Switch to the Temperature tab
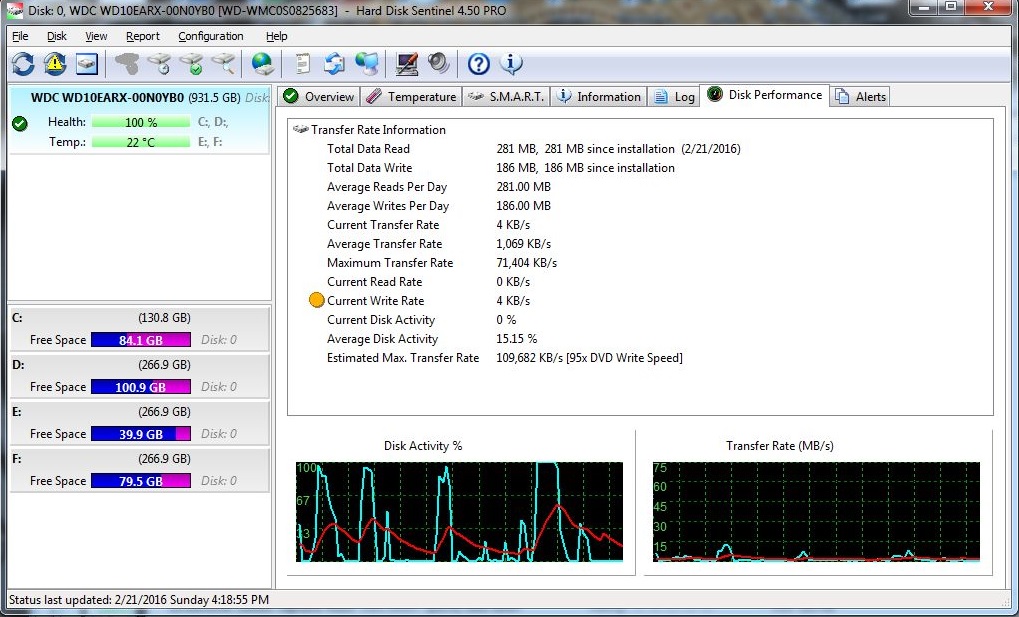The image size is (1019, 617). pyautogui.click(x=411, y=96)
